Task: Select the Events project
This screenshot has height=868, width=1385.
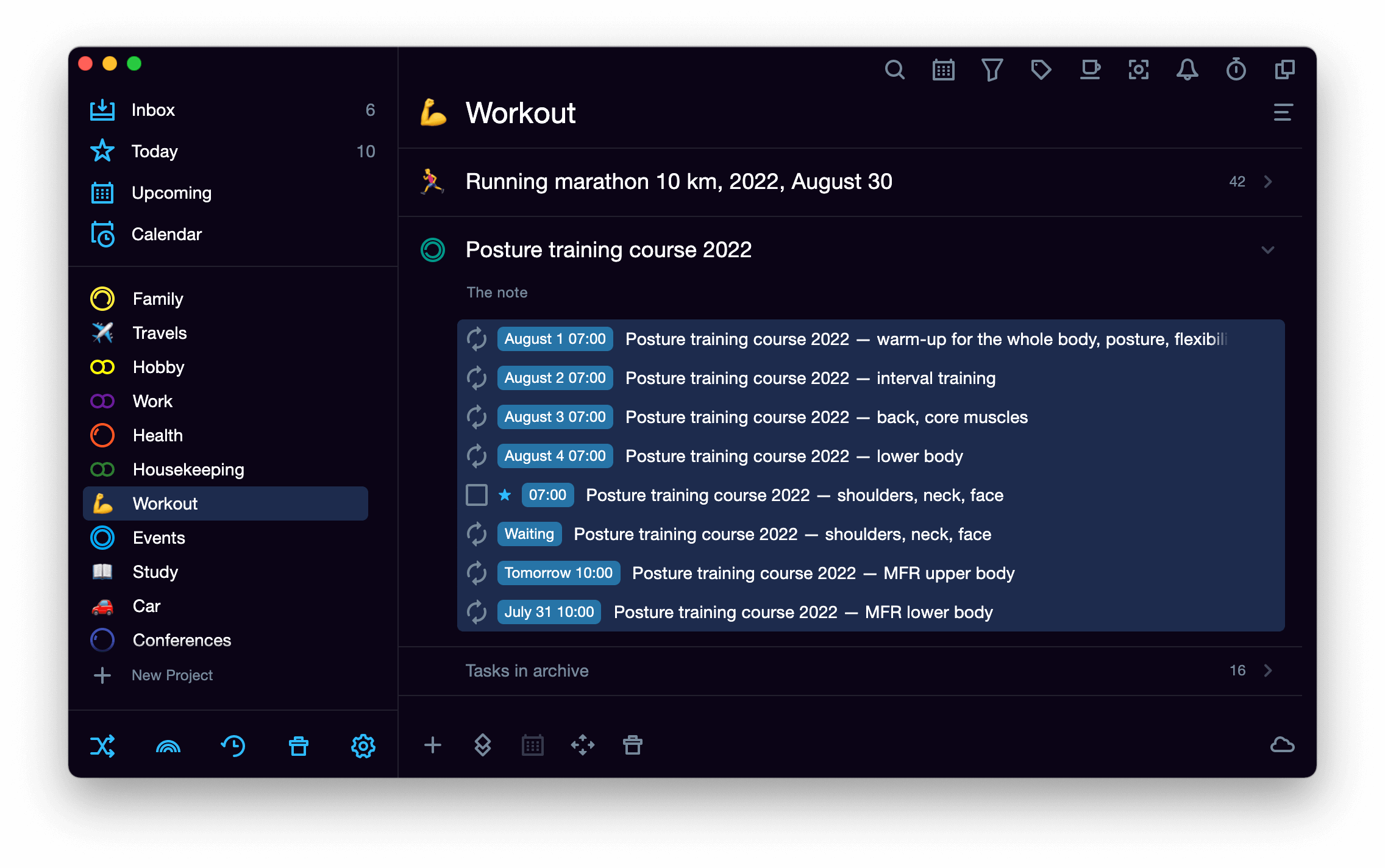Action: [226, 538]
